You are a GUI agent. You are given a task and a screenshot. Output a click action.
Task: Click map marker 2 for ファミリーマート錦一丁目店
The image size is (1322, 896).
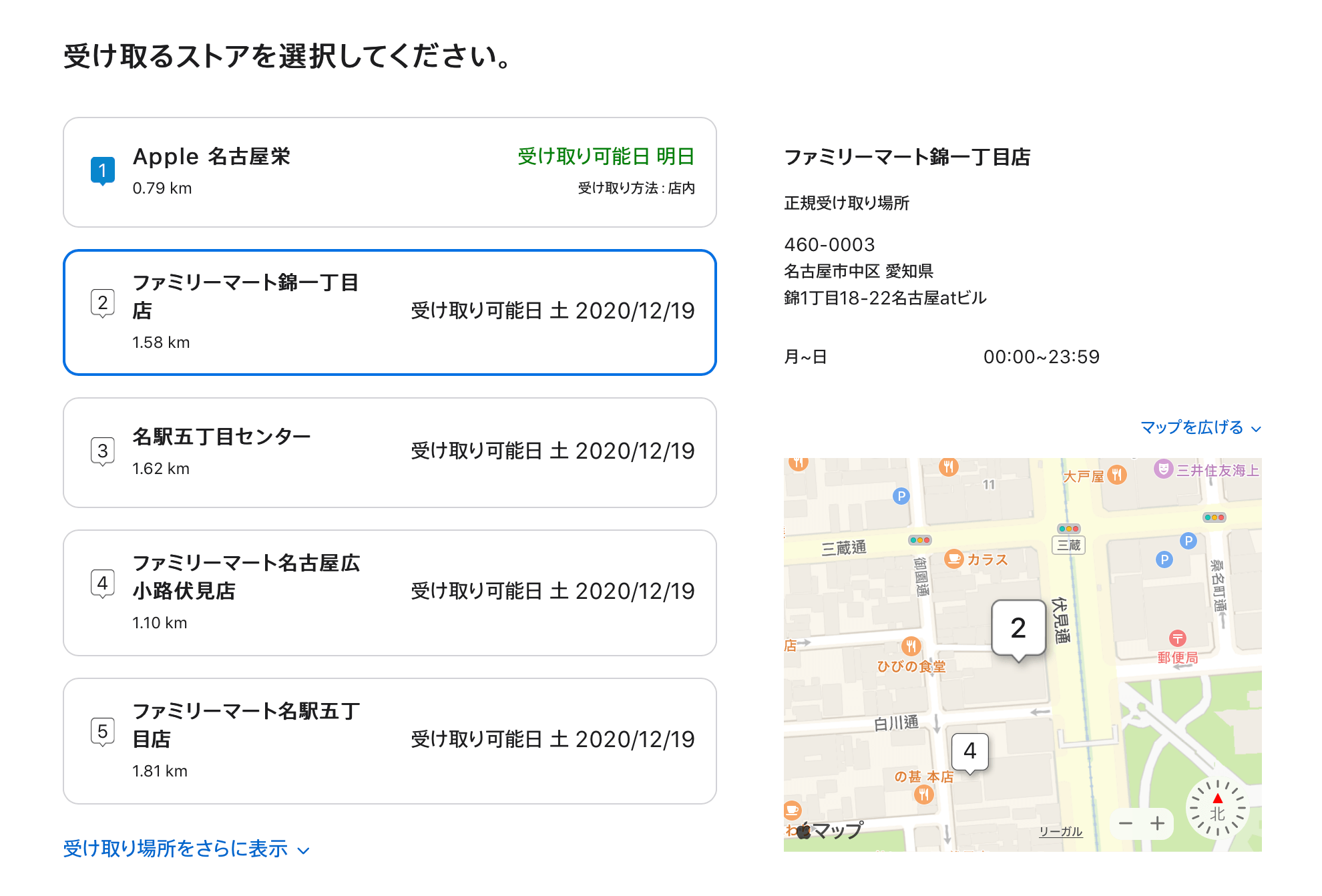pos(1018,626)
